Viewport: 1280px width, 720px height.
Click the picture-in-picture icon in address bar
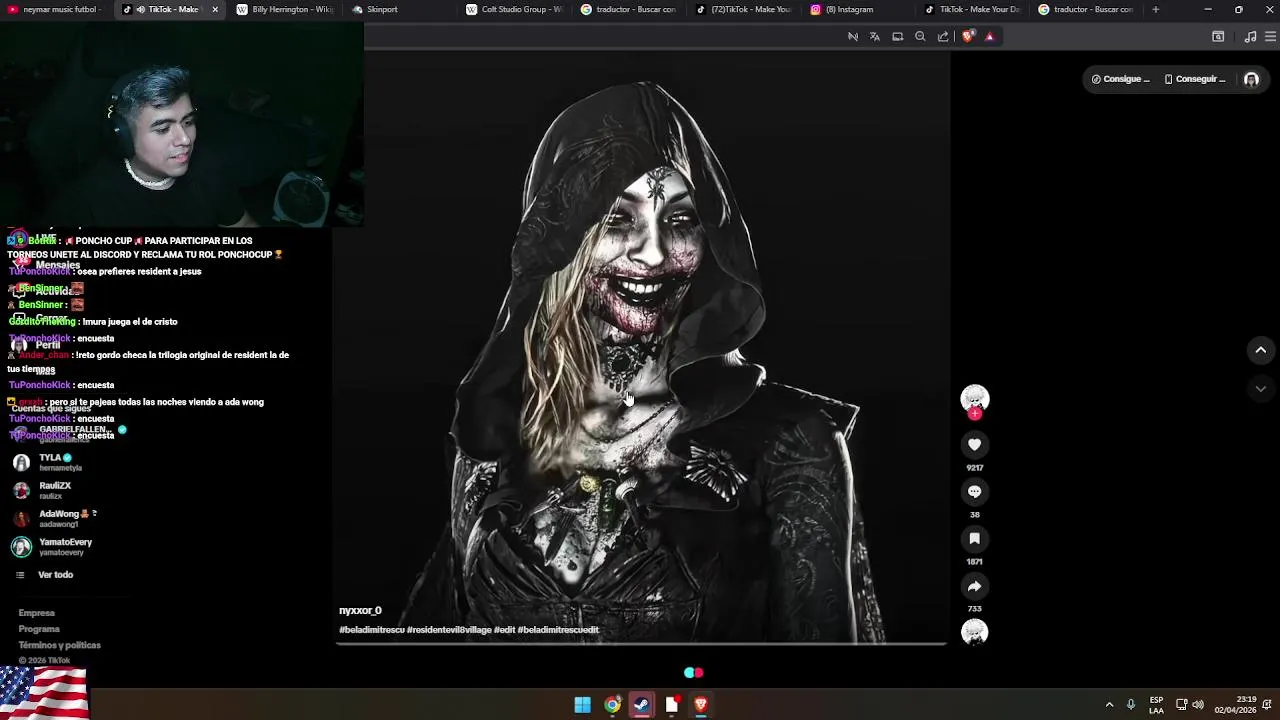pyautogui.click(x=898, y=36)
